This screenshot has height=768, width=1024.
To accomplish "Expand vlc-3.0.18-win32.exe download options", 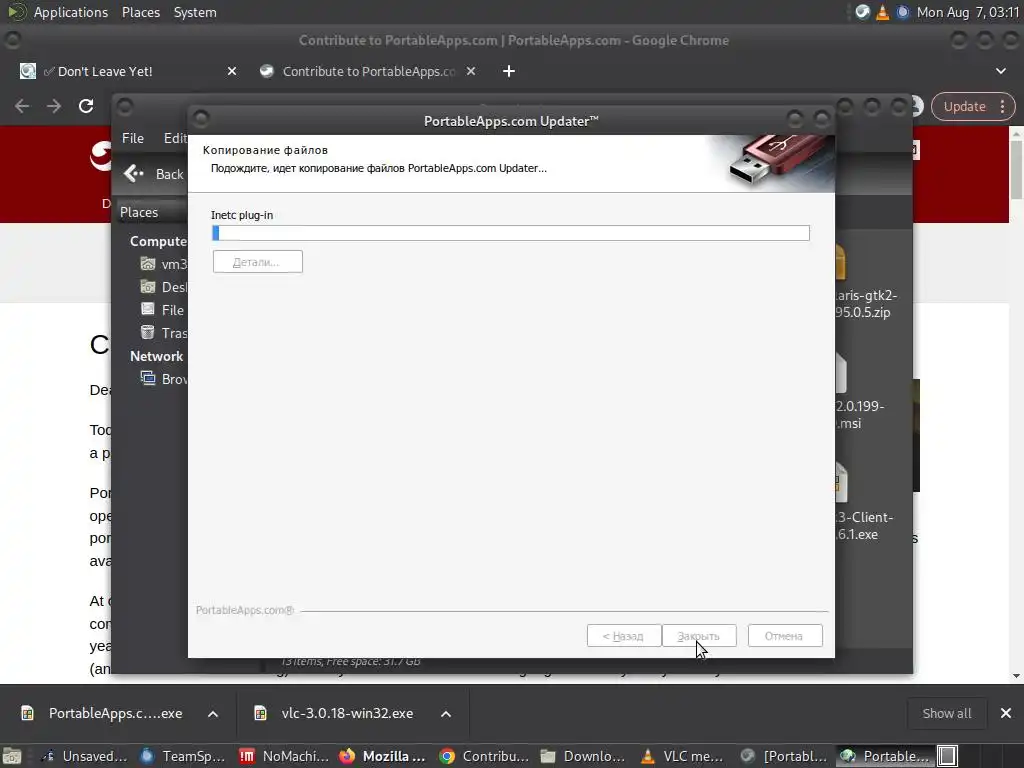I will point(446,714).
